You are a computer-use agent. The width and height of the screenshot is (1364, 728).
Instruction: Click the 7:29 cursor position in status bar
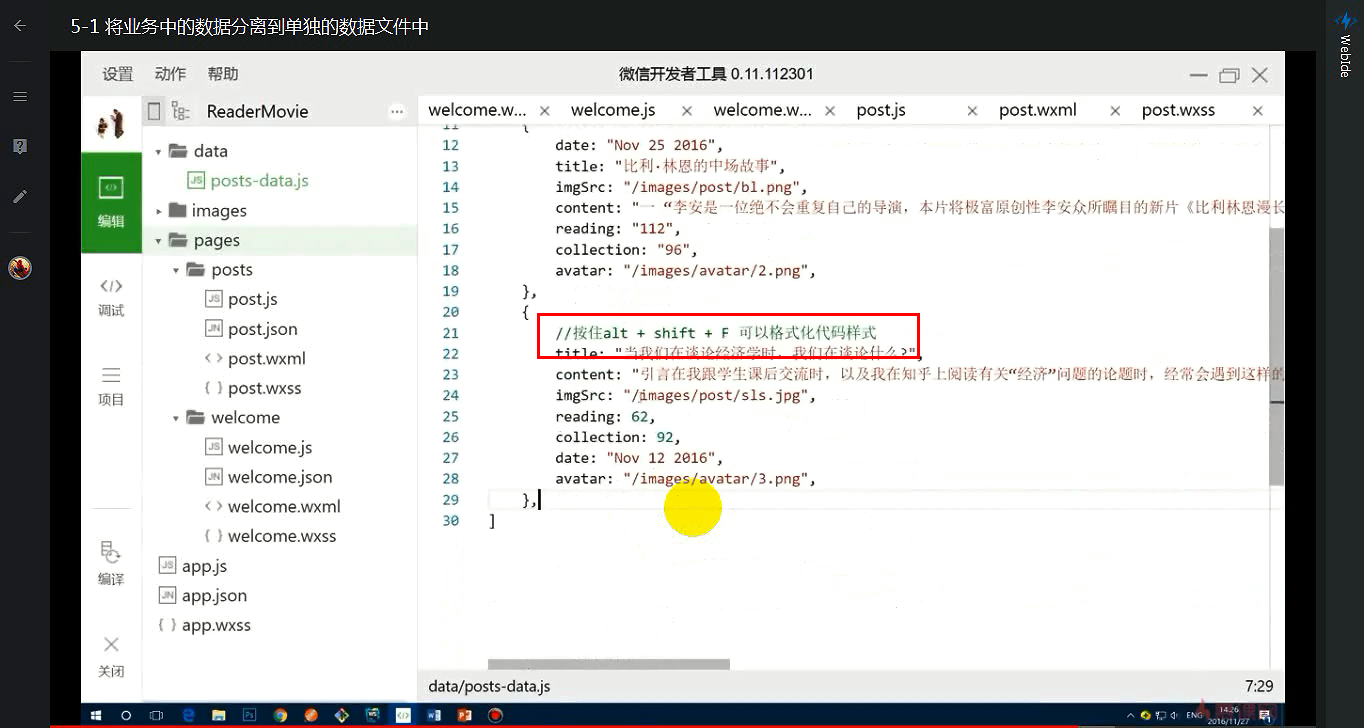click(1259, 687)
